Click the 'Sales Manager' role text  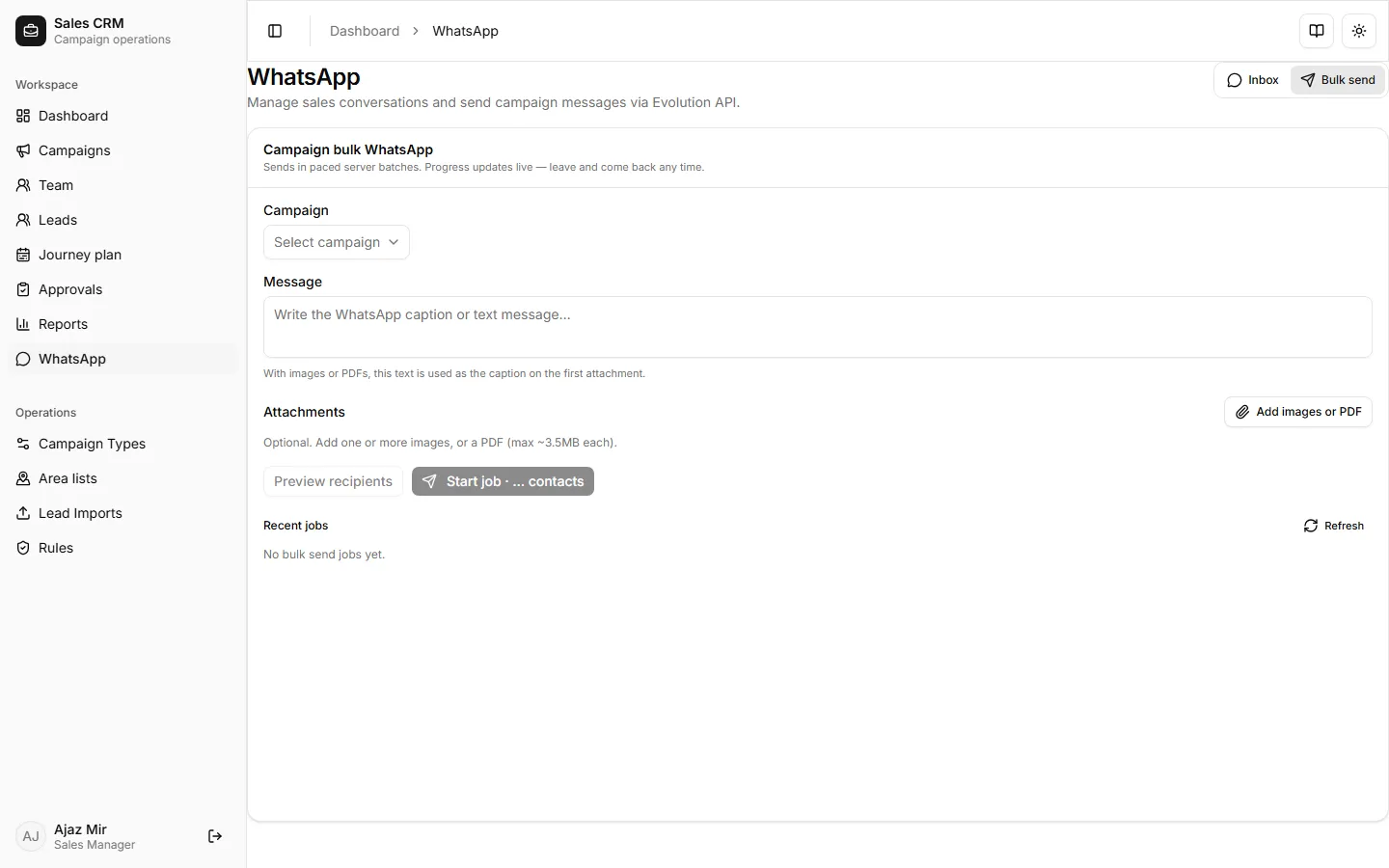(95, 845)
